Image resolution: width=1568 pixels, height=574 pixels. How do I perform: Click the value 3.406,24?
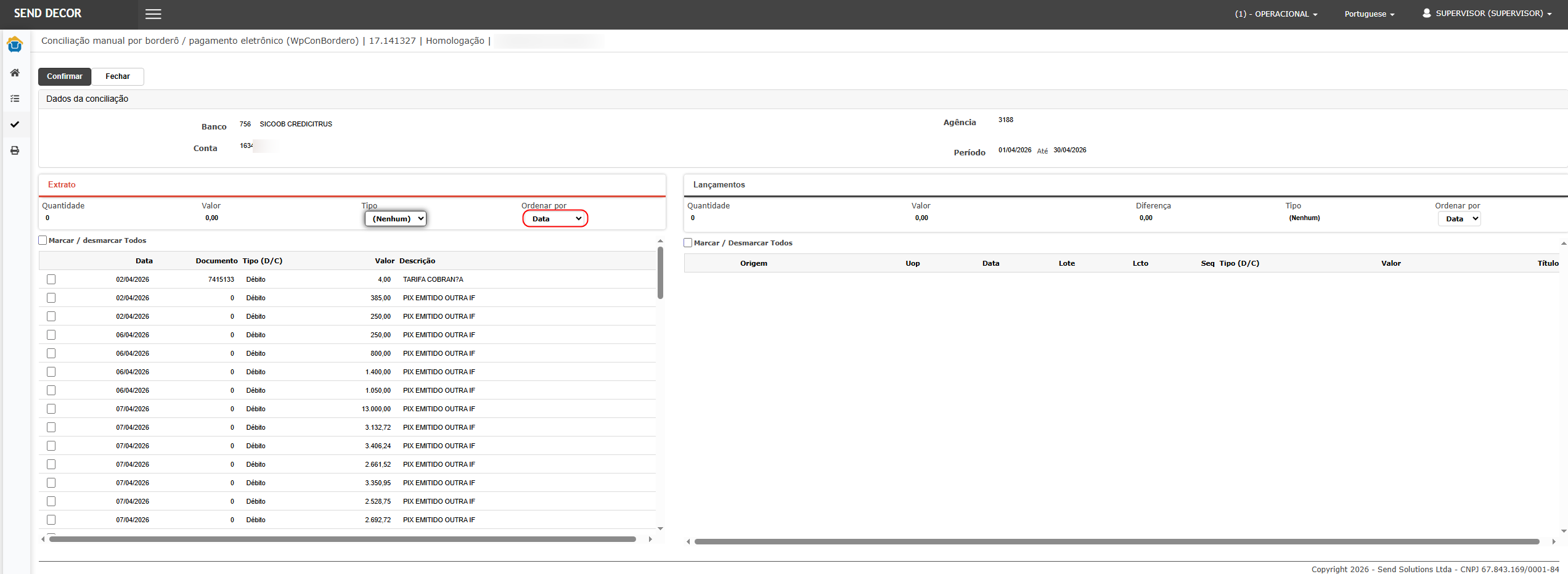pyautogui.click(x=378, y=446)
